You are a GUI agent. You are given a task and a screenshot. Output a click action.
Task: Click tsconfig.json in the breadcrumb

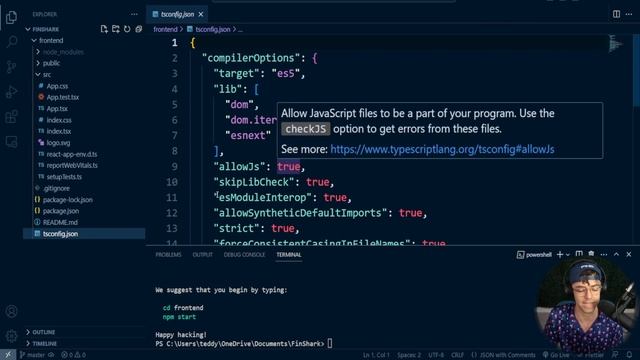tap(213, 29)
